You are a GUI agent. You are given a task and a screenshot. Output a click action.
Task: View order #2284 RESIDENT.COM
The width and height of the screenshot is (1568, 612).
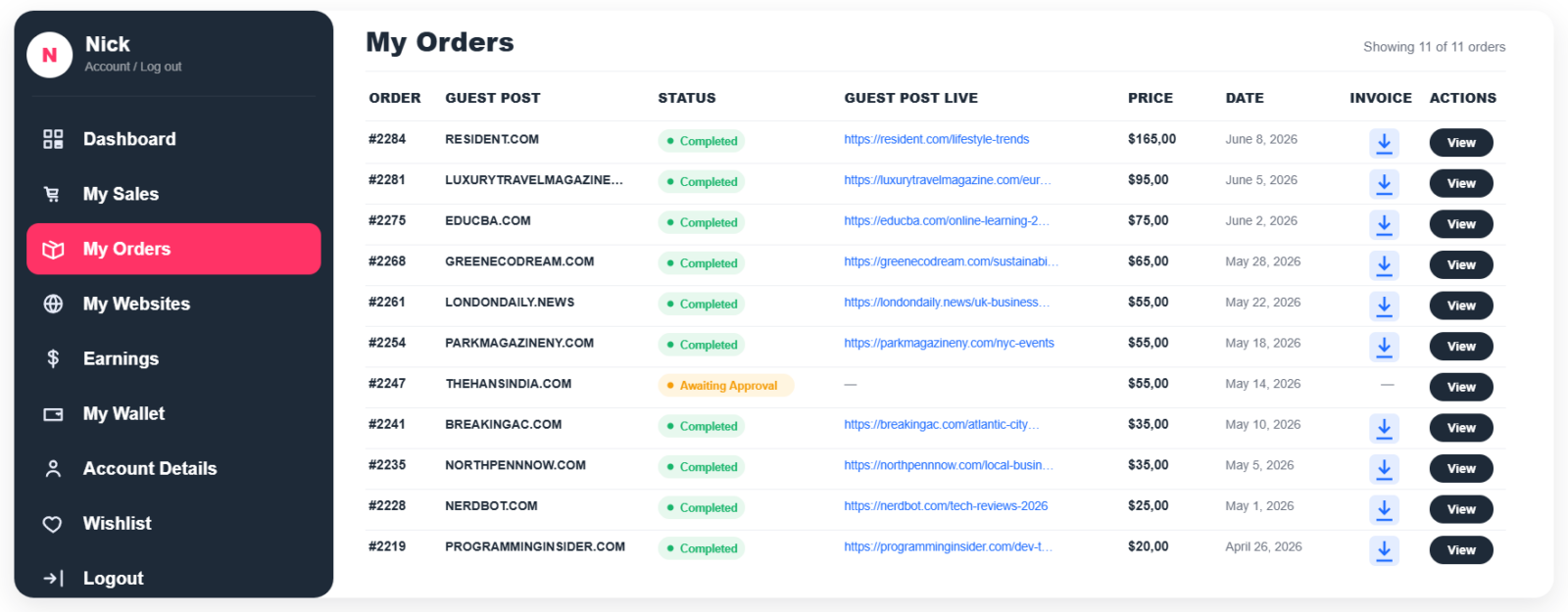click(x=1461, y=143)
